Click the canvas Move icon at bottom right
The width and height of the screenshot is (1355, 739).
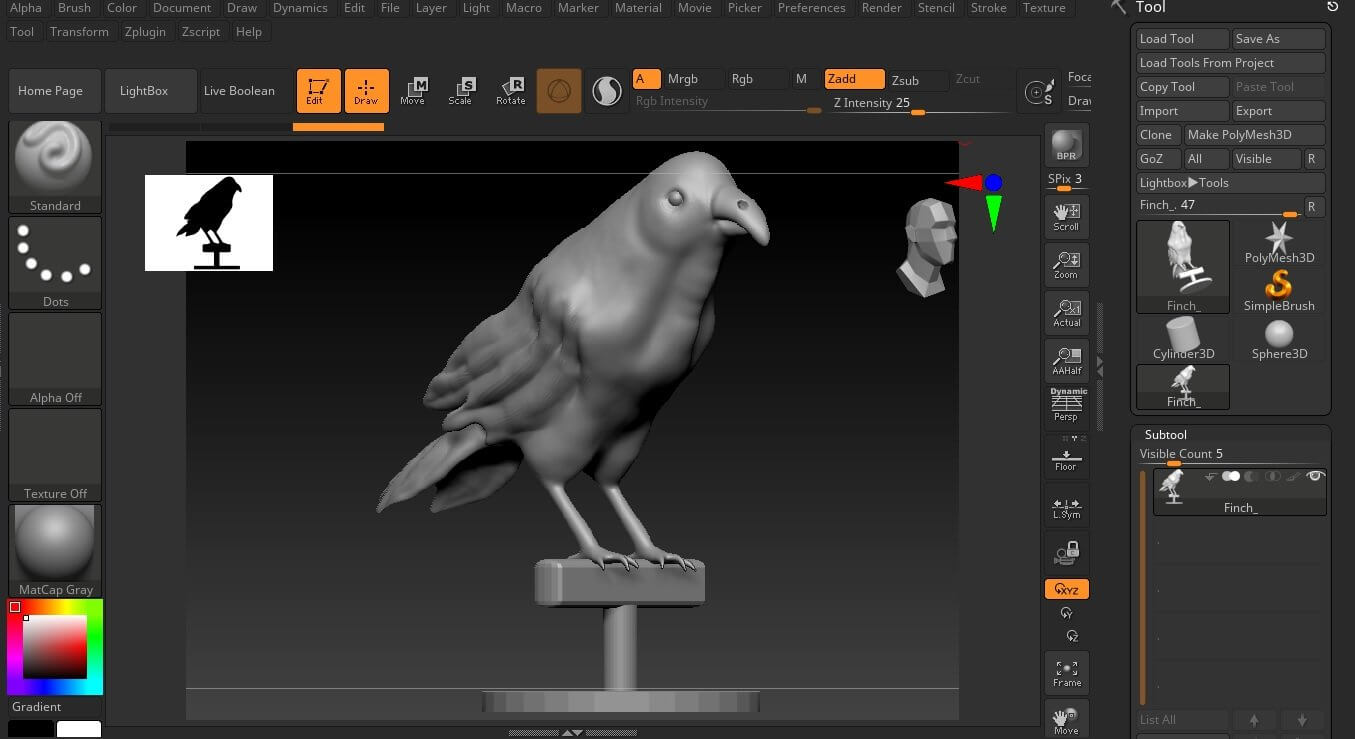coord(1066,720)
